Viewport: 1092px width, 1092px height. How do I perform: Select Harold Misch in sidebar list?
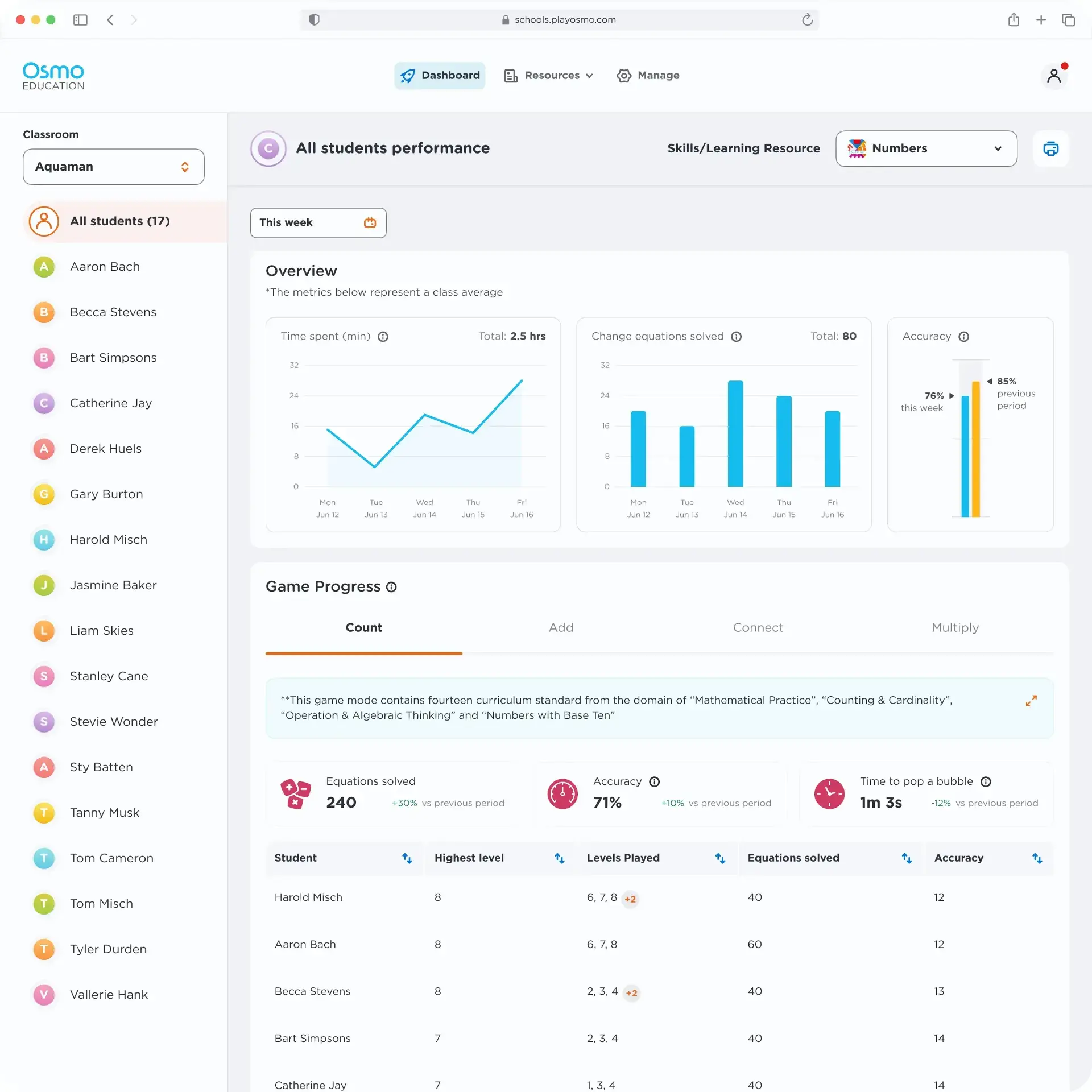coord(125,540)
